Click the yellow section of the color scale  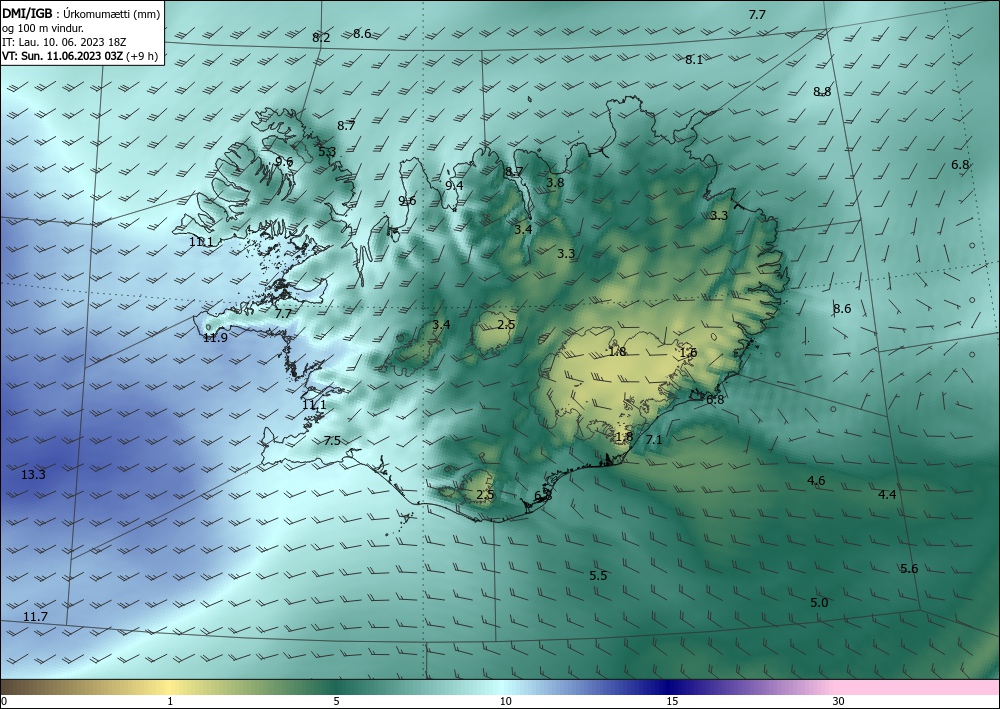click(x=170, y=687)
